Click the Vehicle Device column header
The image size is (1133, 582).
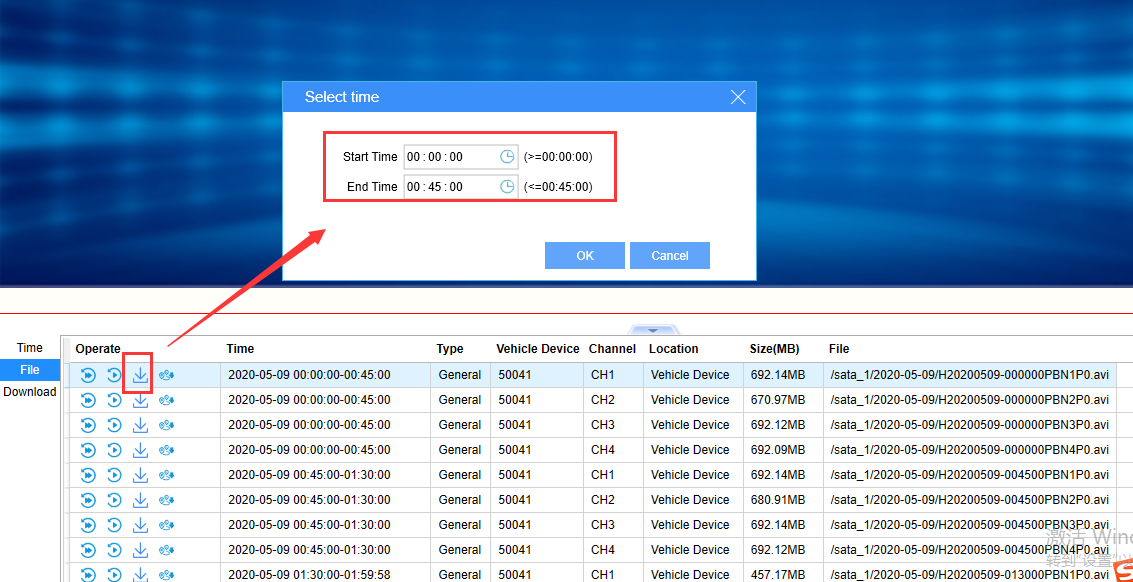tap(538, 349)
